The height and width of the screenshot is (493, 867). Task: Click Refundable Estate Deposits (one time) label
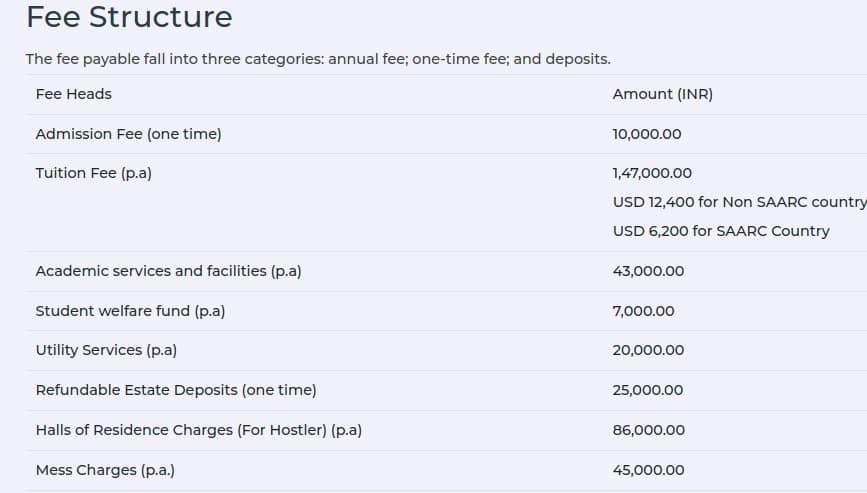pos(176,390)
